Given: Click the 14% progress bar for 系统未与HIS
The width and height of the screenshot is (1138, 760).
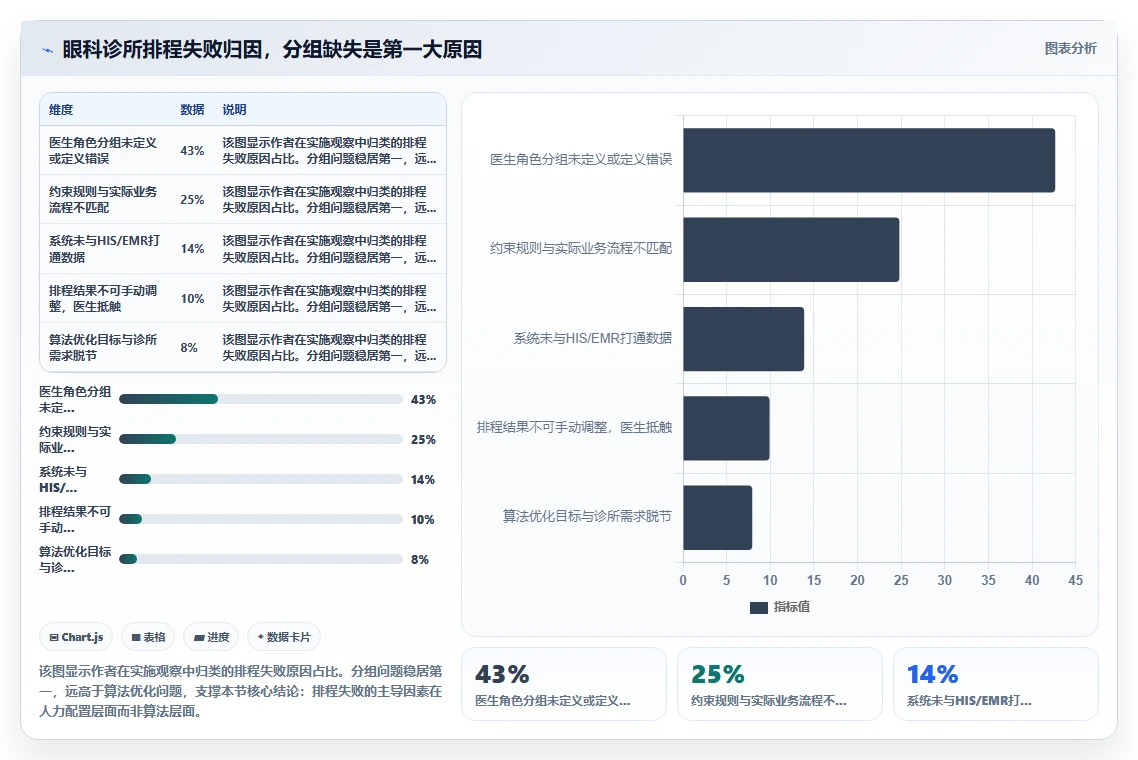Looking at the screenshot, I should [x=261, y=479].
